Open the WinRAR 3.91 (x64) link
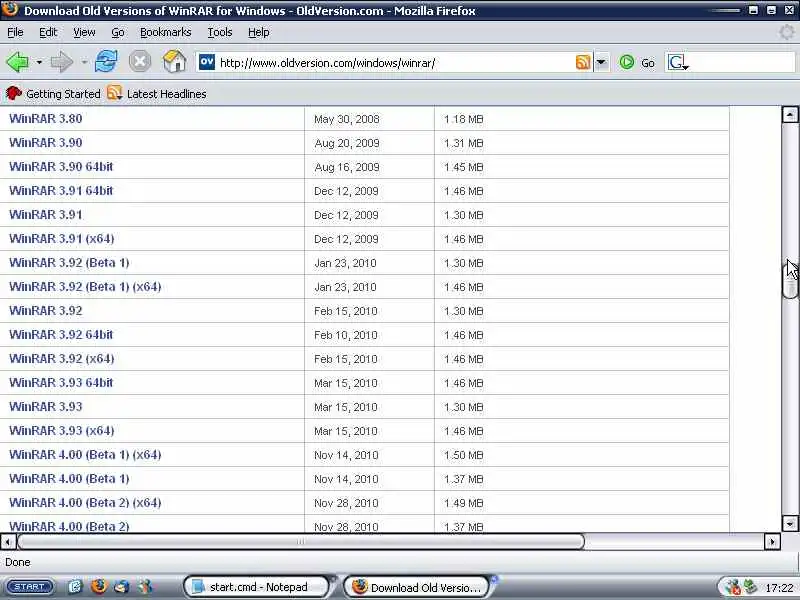This screenshot has width=800, height=600. click(62, 238)
